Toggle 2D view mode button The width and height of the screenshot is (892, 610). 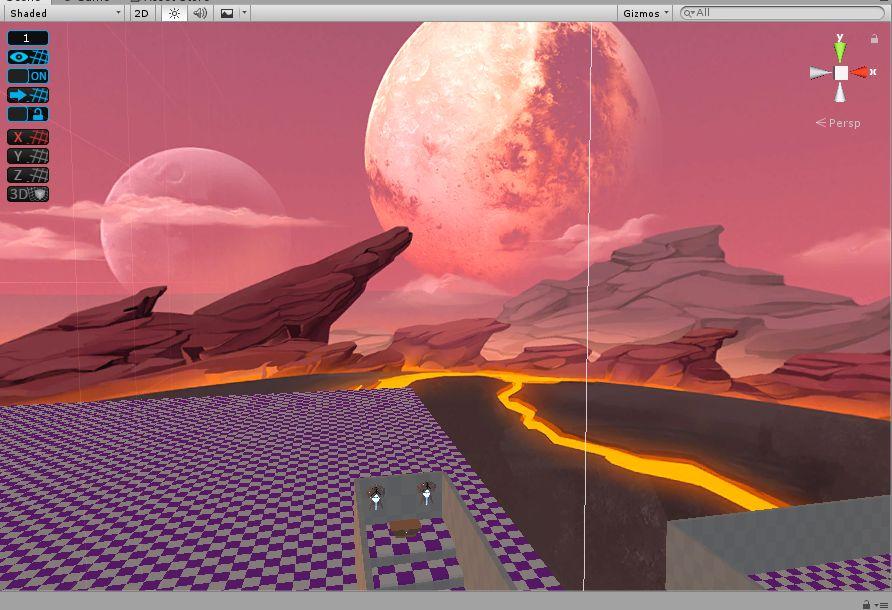pos(143,13)
